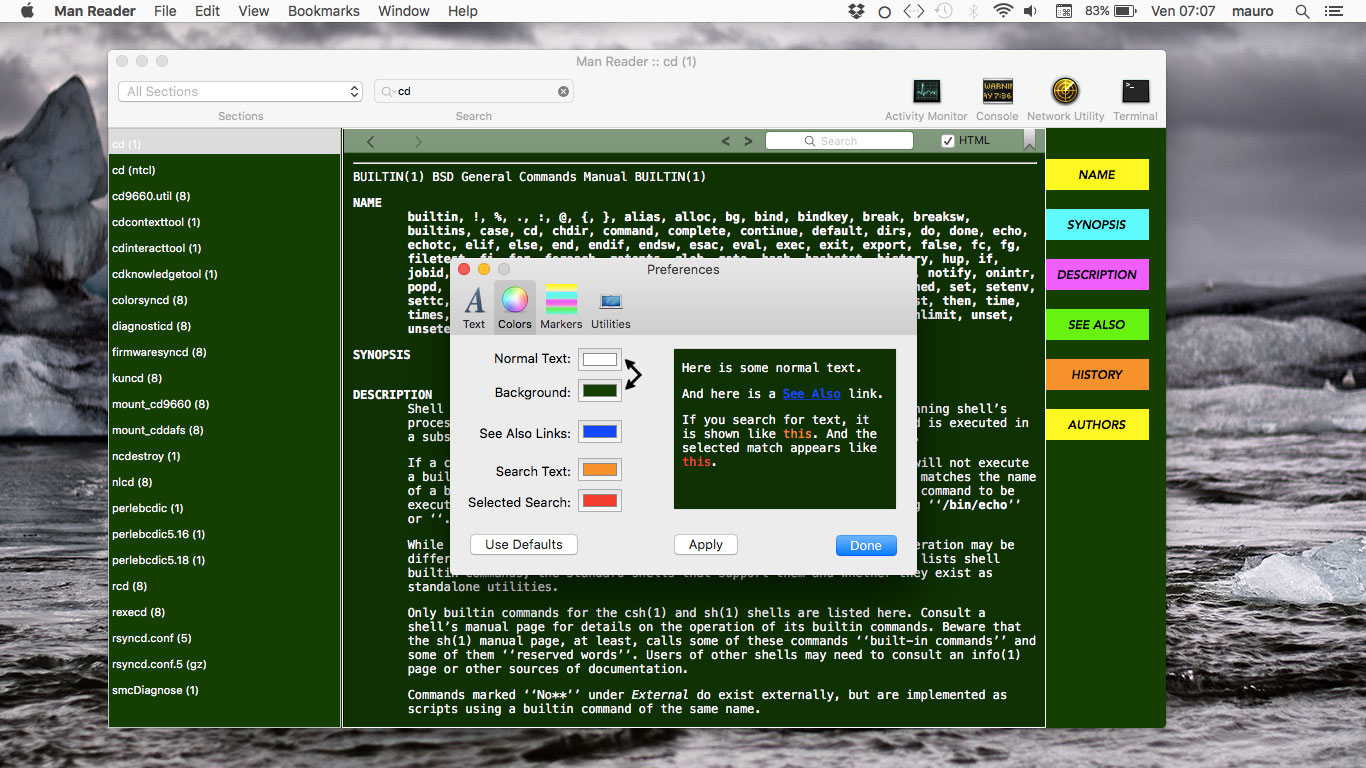Open the Bluetooth menu bar icon
The height and width of the screenshot is (768, 1366).
(973, 11)
